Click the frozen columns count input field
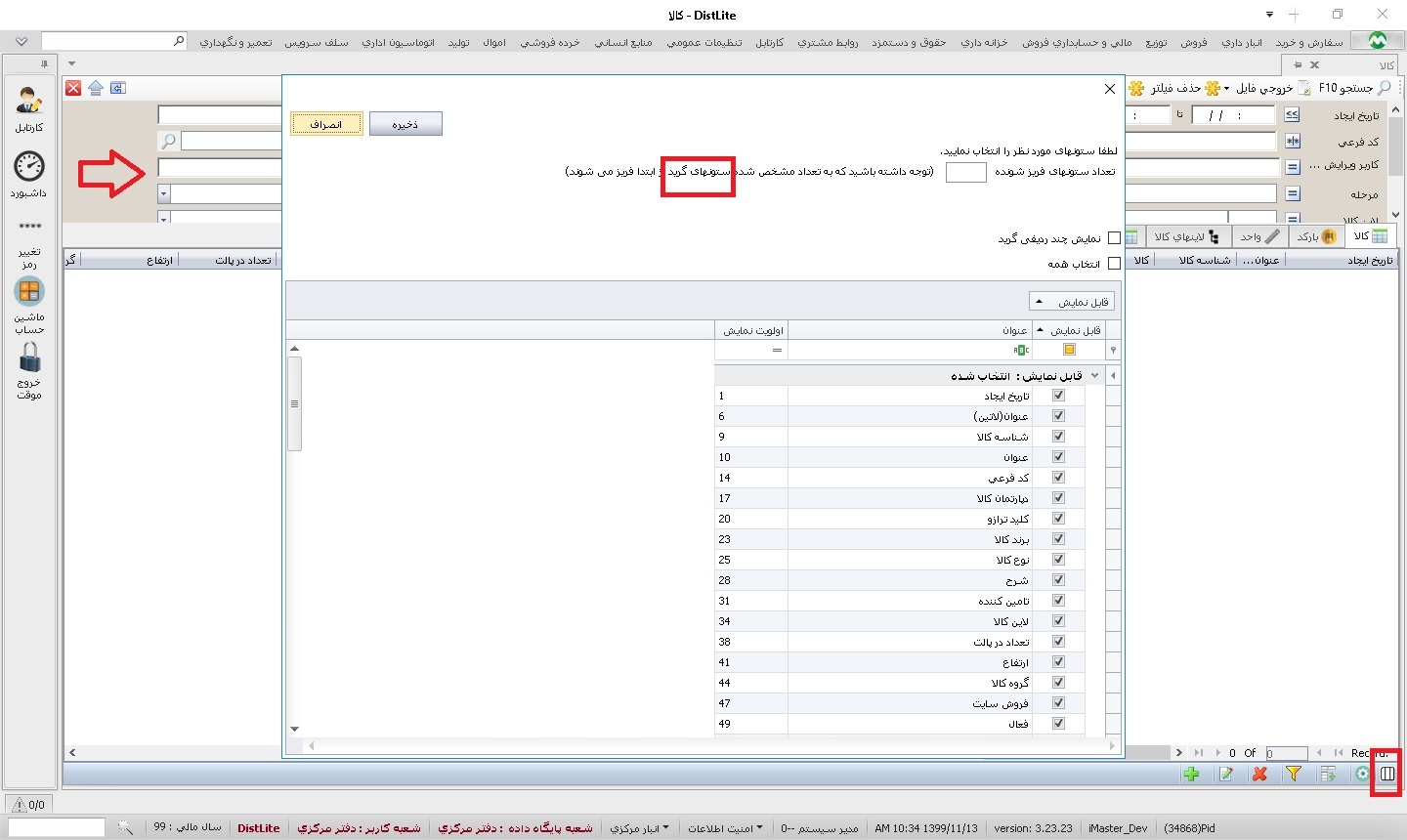Image resolution: width=1407 pixels, height=840 pixels. click(x=965, y=172)
